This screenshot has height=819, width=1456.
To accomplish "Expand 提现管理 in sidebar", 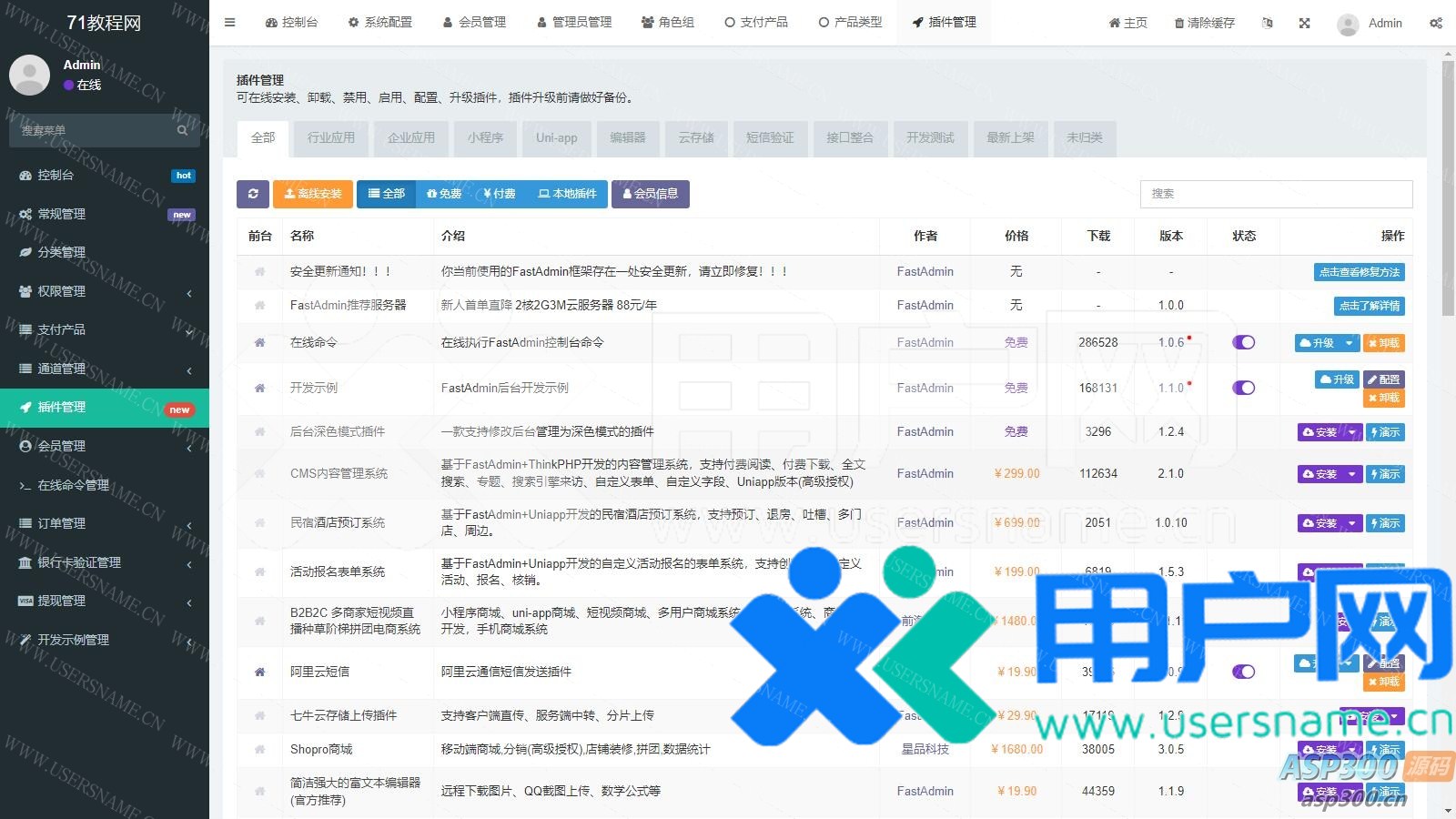I will point(105,601).
